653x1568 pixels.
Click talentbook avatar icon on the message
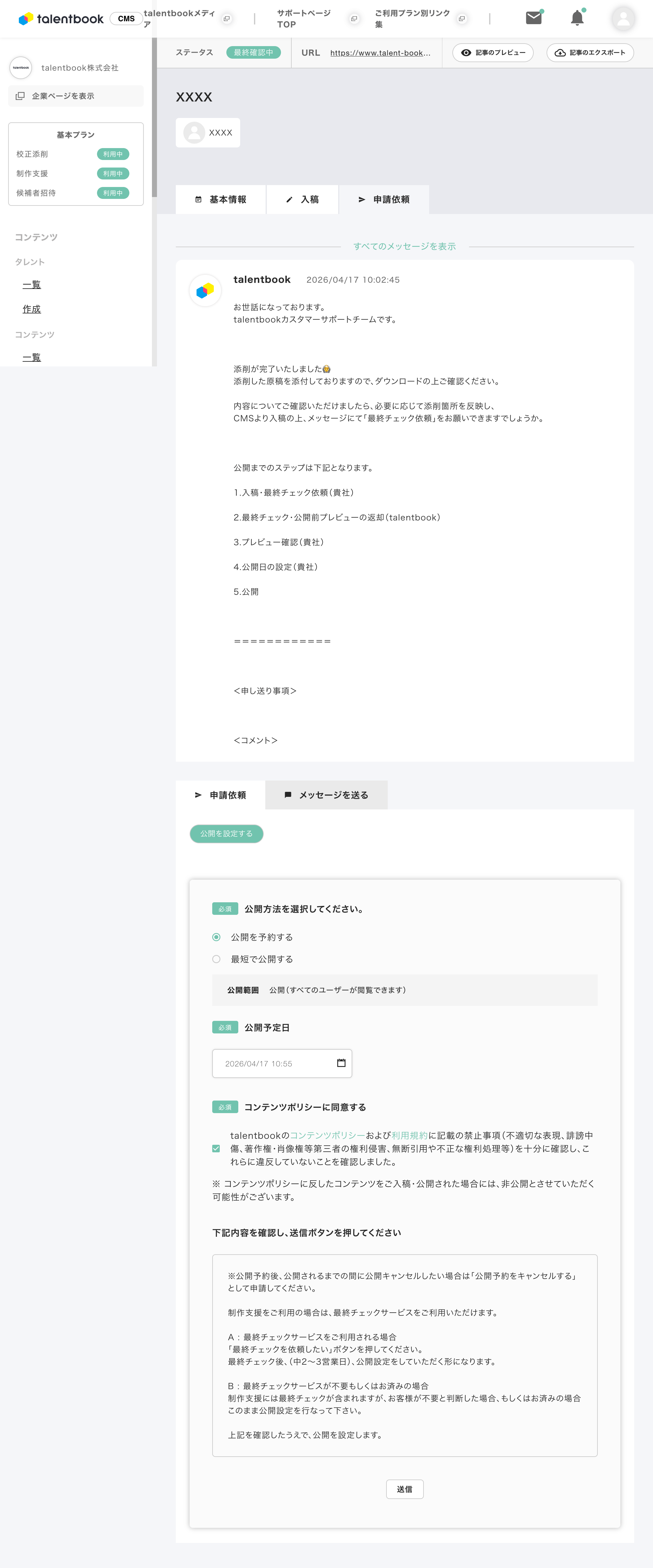click(x=205, y=290)
